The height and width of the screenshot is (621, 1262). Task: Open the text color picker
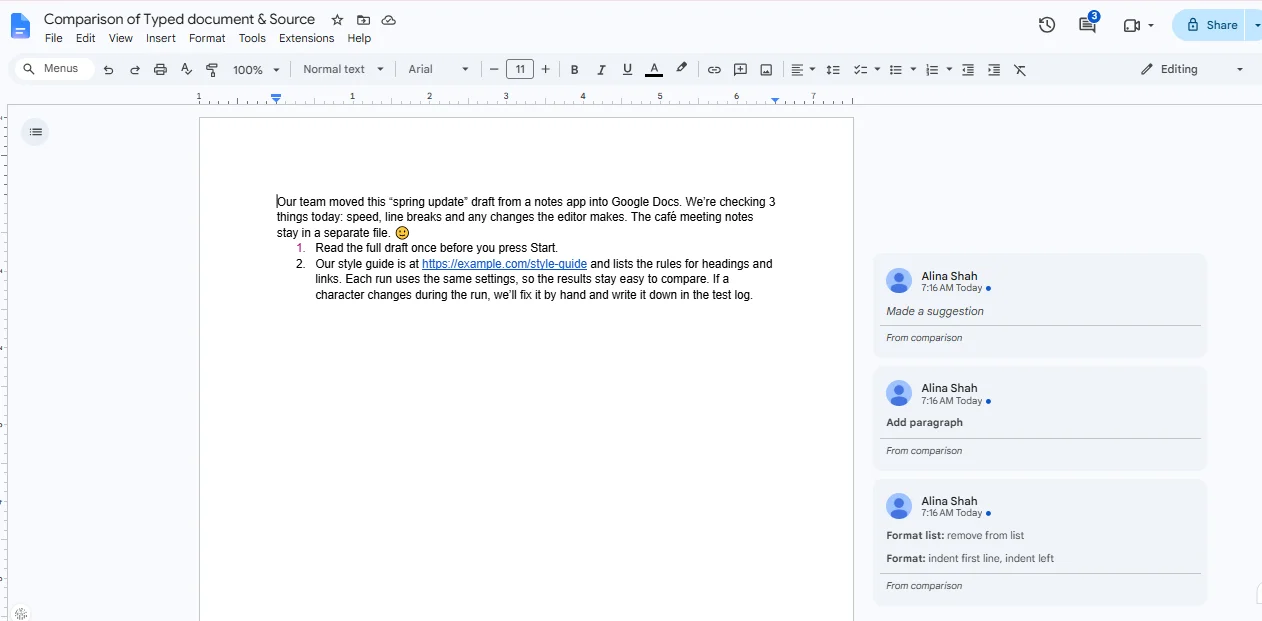click(x=653, y=70)
